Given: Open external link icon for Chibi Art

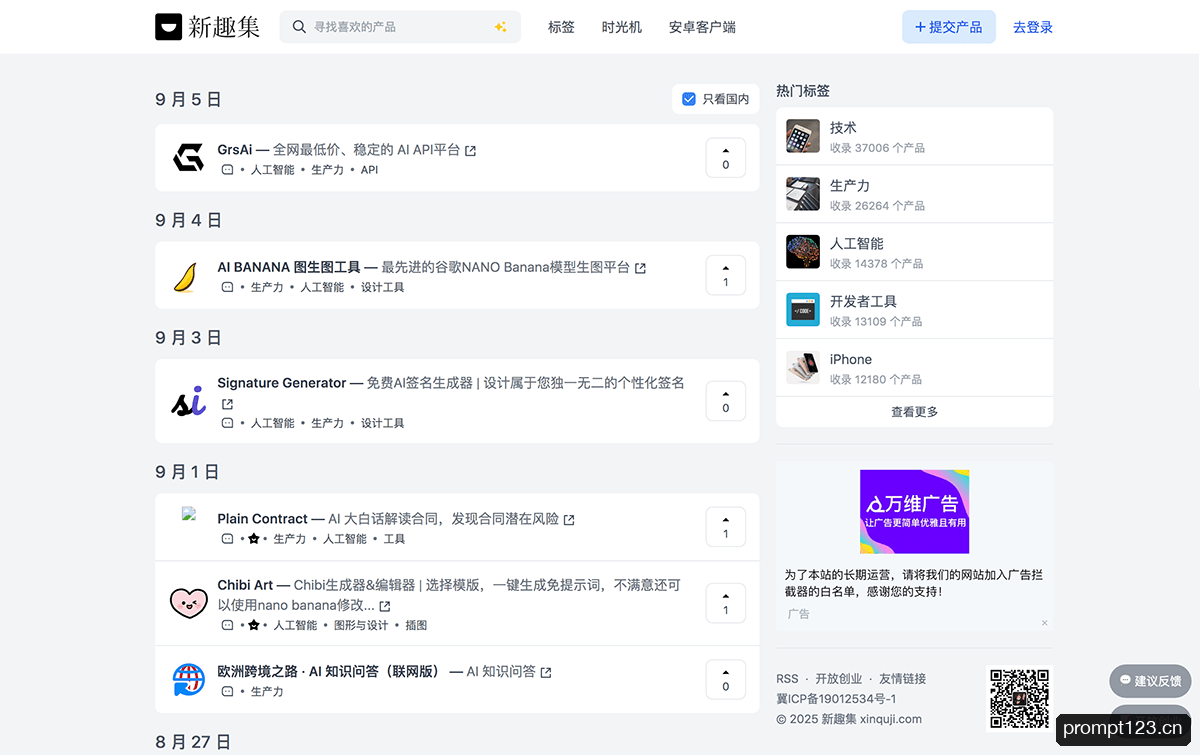Looking at the screenshot, I should [x=385, y=606].
